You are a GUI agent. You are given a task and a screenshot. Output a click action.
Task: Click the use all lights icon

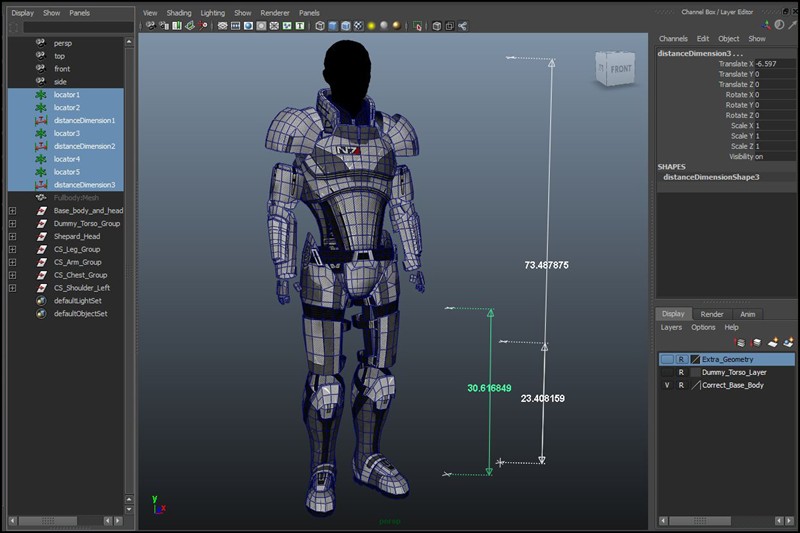tap(371, 26)
